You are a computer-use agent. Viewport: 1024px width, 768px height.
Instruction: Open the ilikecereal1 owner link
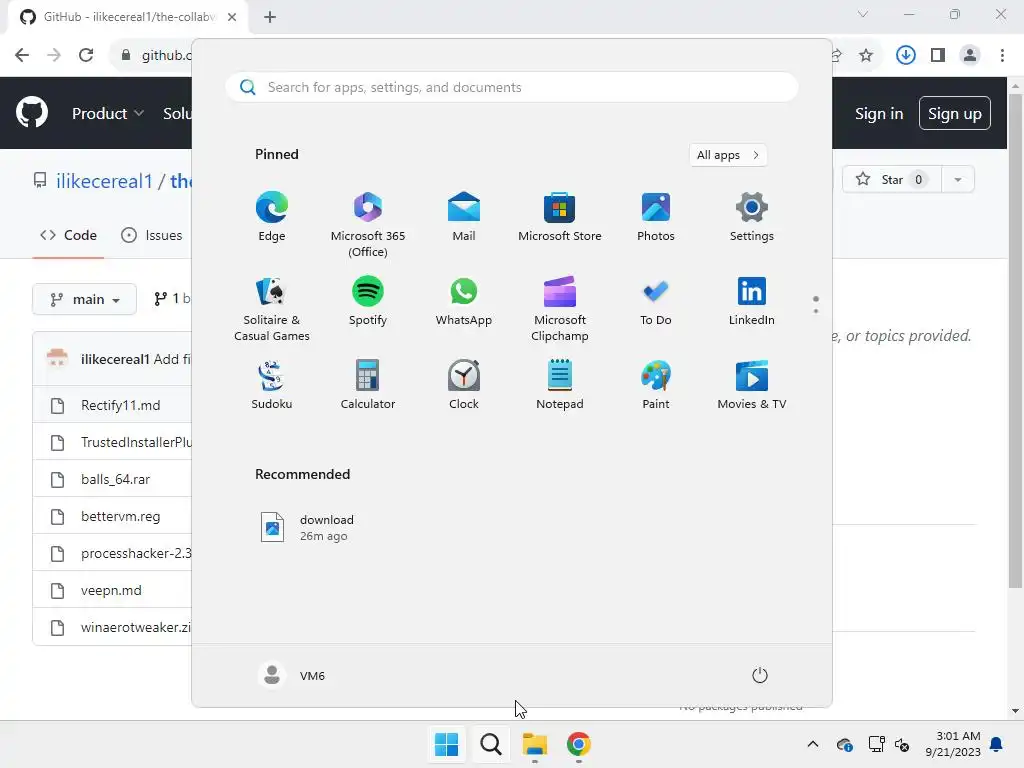[104, 181]
